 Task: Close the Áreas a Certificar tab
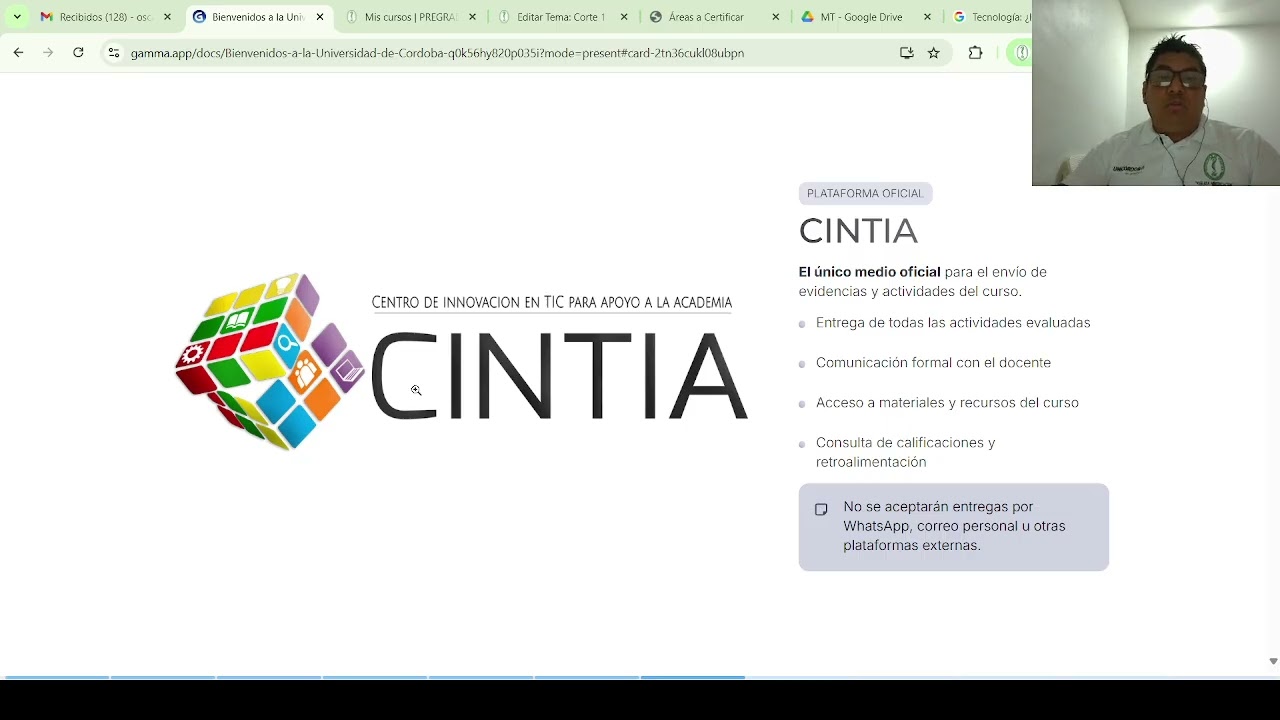click(776, 17)
